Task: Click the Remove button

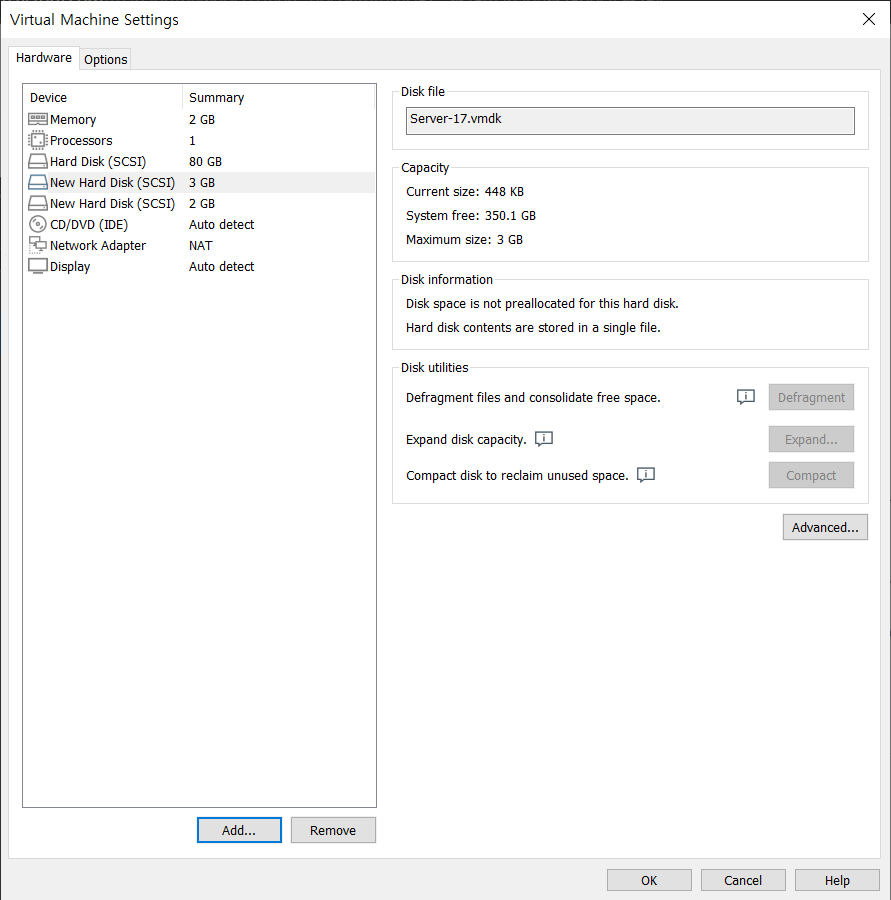Action: 333,830
